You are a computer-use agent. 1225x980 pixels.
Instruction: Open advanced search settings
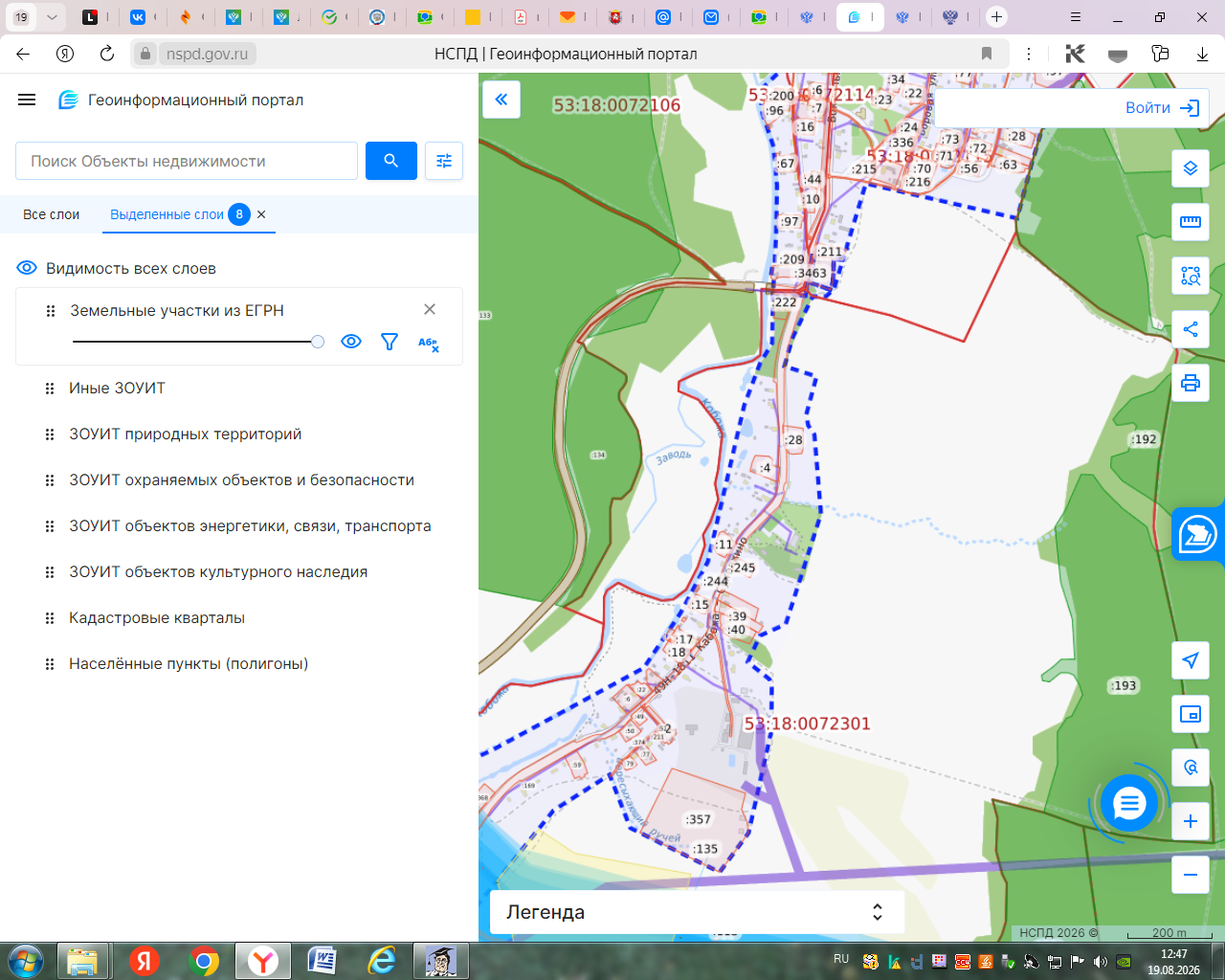[x=444, y=161]
